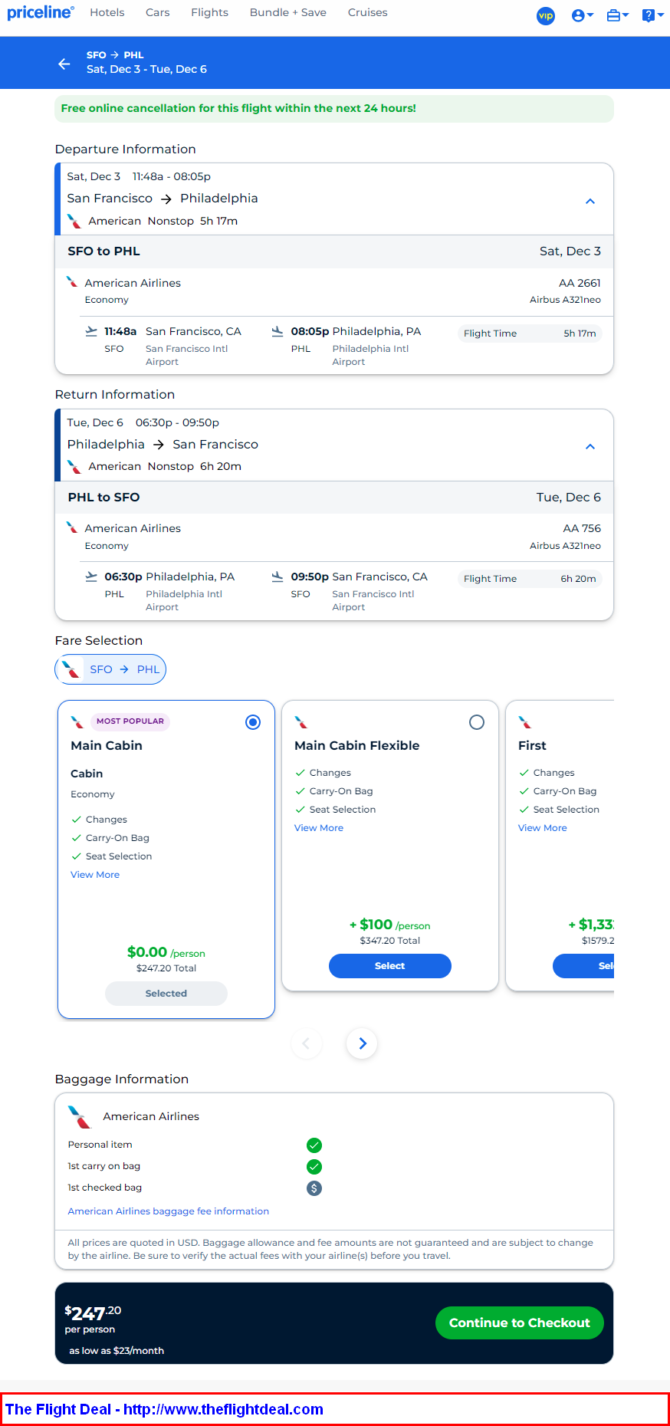Open the help question mark menu
The image size is (670, 1426).
coord(652,16)
